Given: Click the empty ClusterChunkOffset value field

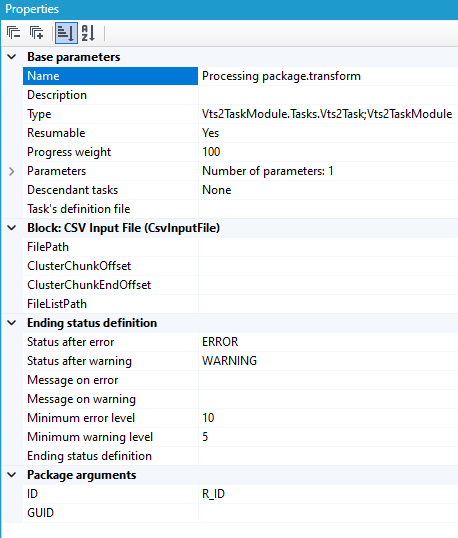Looking at the screenshot, I should (328, 266).
